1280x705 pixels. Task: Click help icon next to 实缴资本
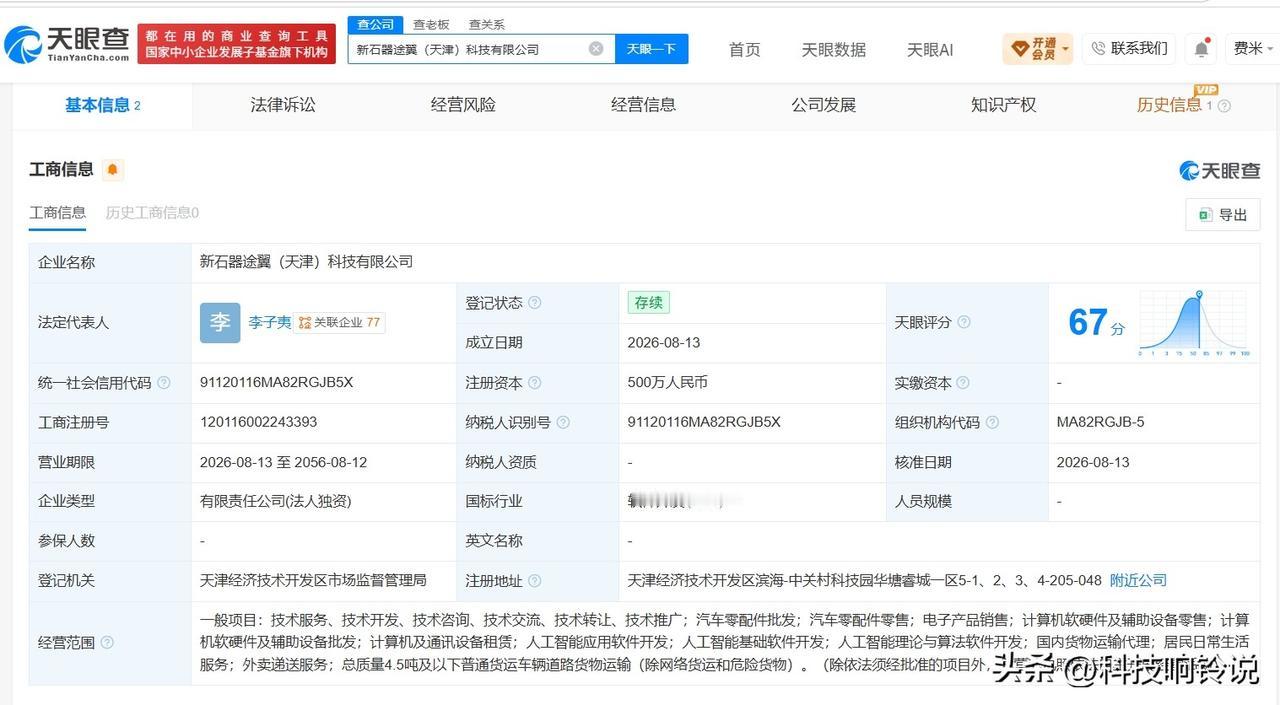point(963,383)
